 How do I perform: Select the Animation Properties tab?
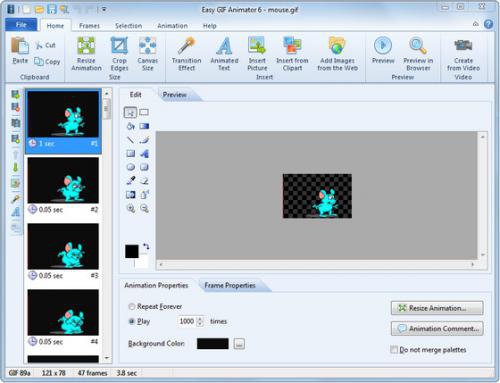click(x=156, y=285)
